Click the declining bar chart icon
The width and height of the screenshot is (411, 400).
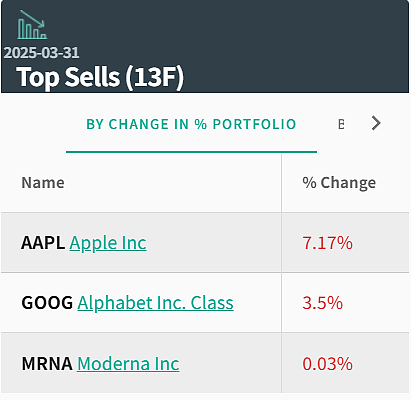[x=32, y=24]
